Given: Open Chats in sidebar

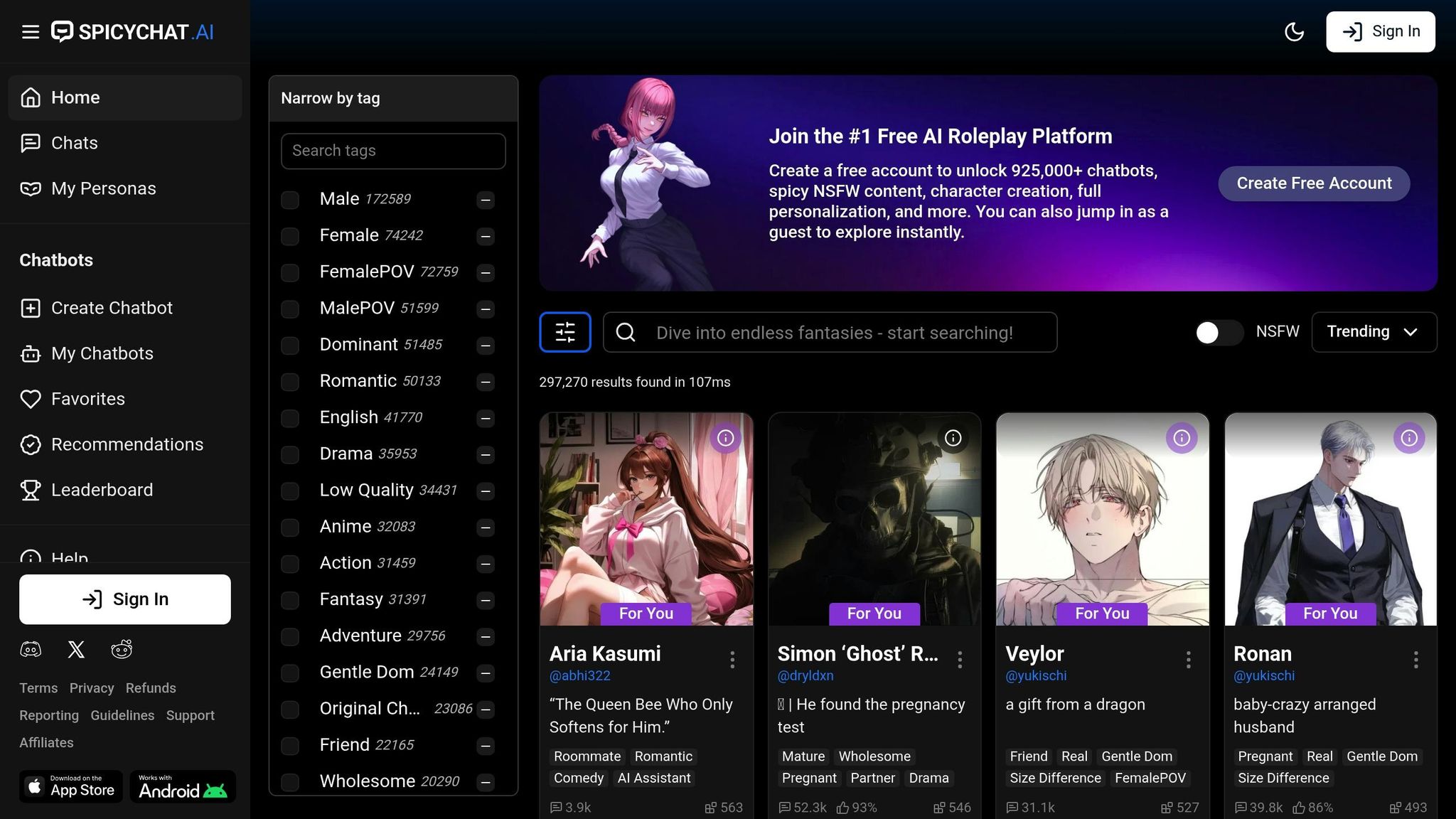Looking at the screenshot, I should 125,143.
